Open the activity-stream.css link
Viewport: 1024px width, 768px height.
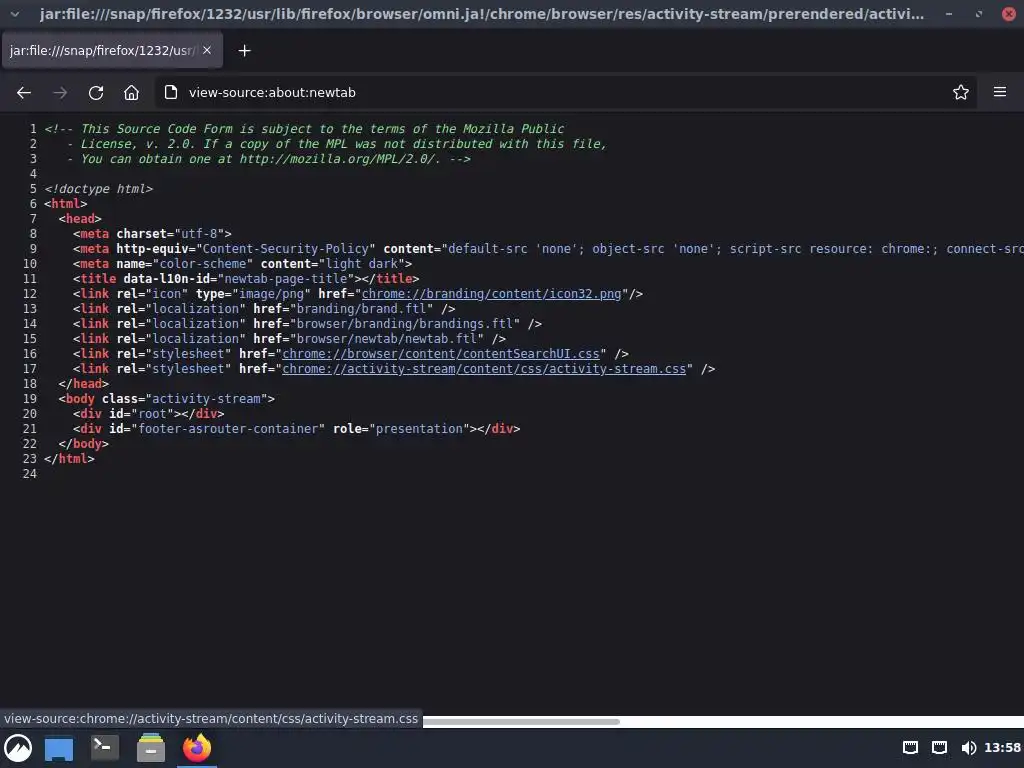click(x=484, y=369)
